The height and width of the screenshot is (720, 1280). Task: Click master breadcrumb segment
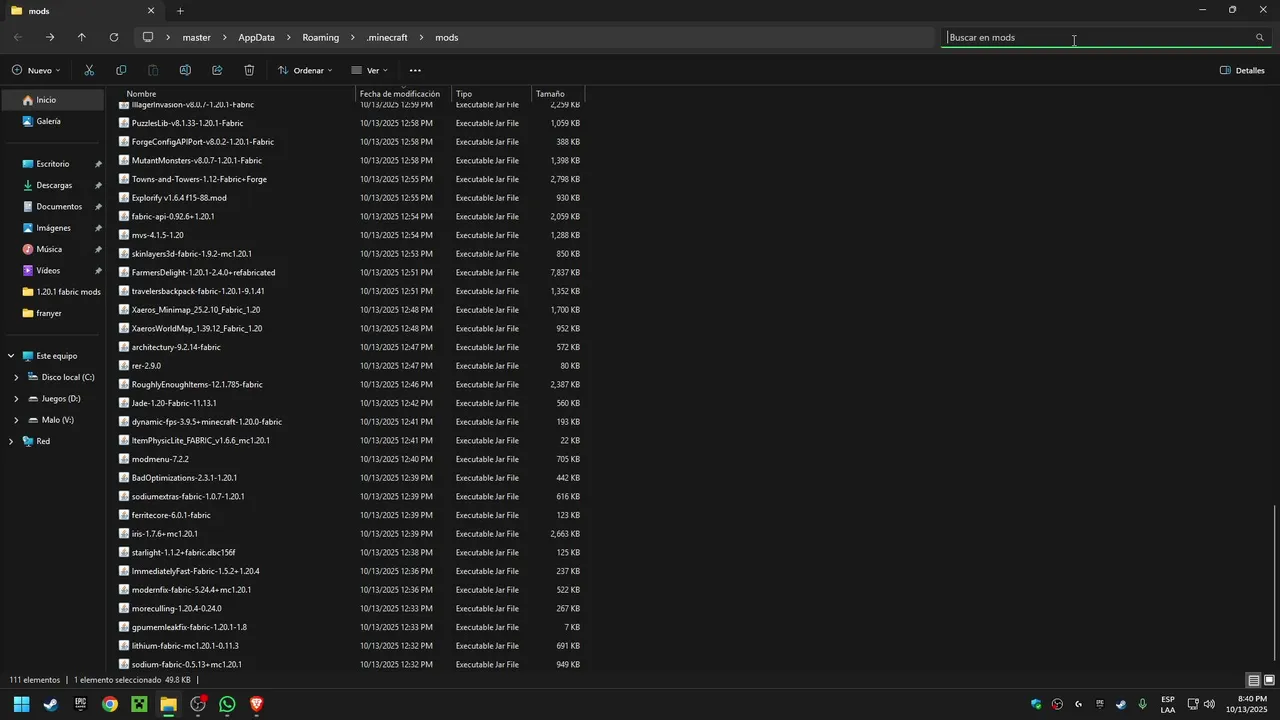coord(196,37)
